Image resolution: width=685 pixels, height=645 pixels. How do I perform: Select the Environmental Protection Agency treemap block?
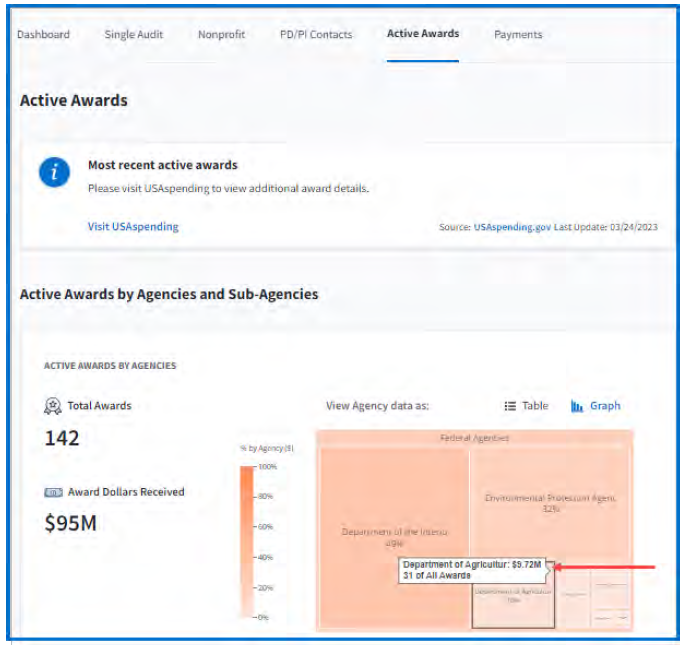pos(550,500)
